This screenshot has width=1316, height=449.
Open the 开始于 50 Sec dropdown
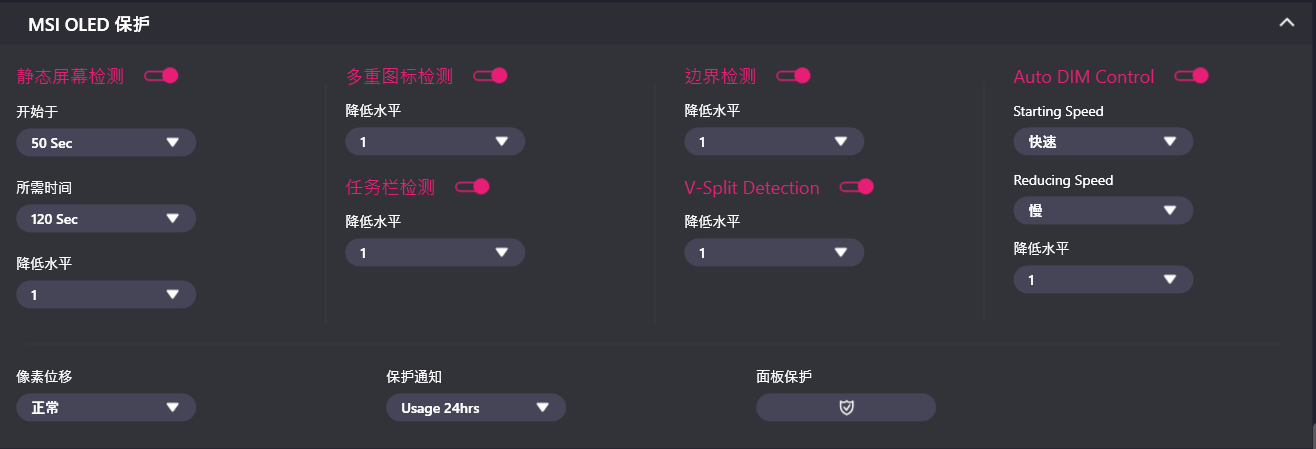click(x=106, y=143)
